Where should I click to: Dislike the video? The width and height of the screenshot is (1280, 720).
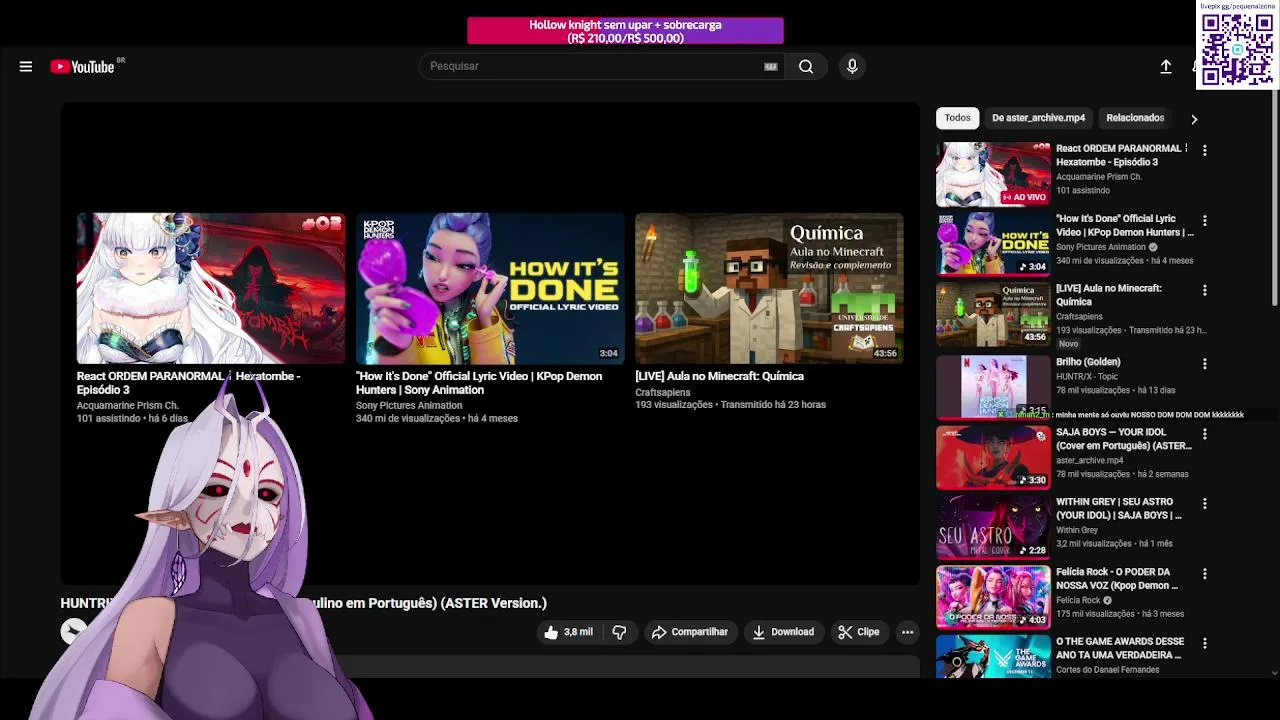tap(619, 632)
